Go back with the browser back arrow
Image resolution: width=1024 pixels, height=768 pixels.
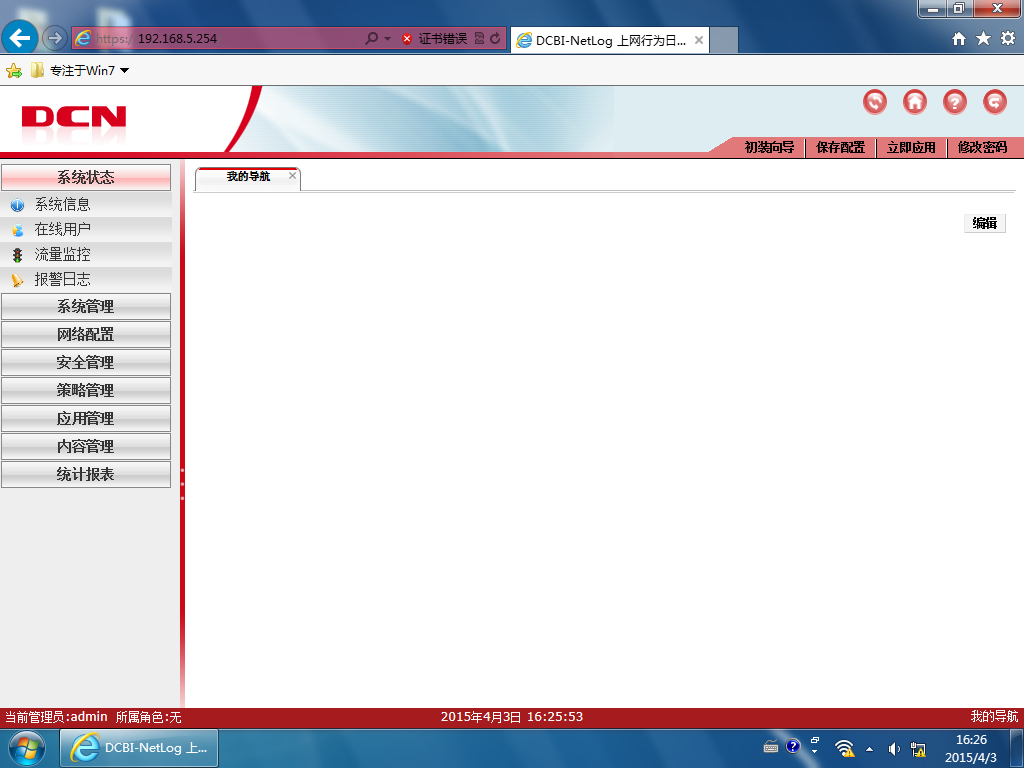point(20,38)
